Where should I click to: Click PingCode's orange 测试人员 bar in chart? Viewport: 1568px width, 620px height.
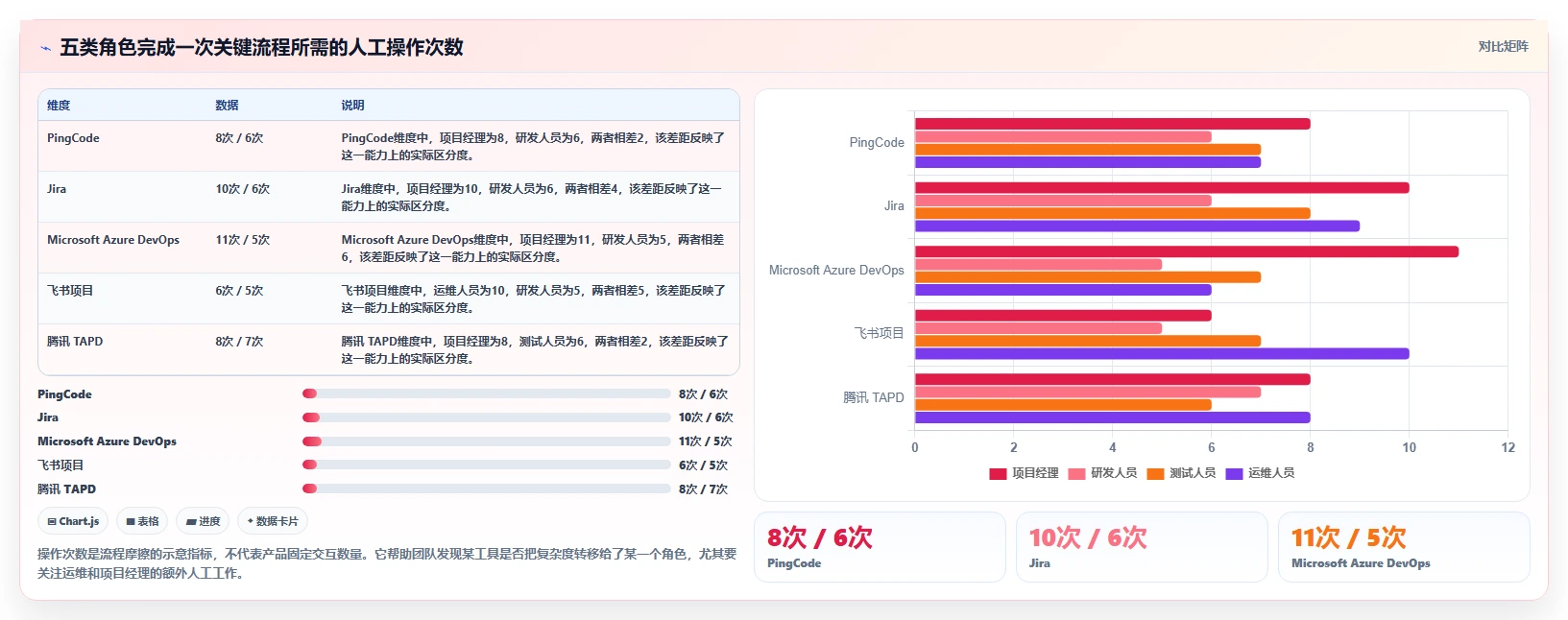(x=1087, y=150)
